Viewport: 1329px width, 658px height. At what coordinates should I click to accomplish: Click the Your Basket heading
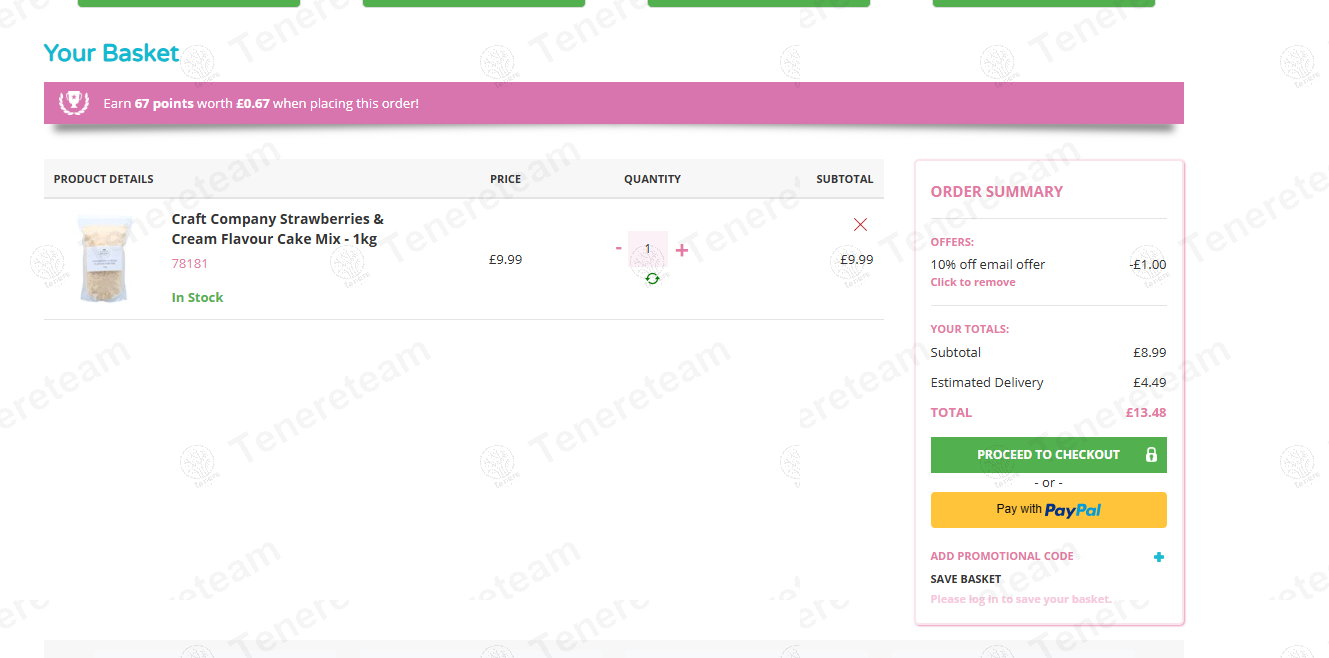point(112,53)
